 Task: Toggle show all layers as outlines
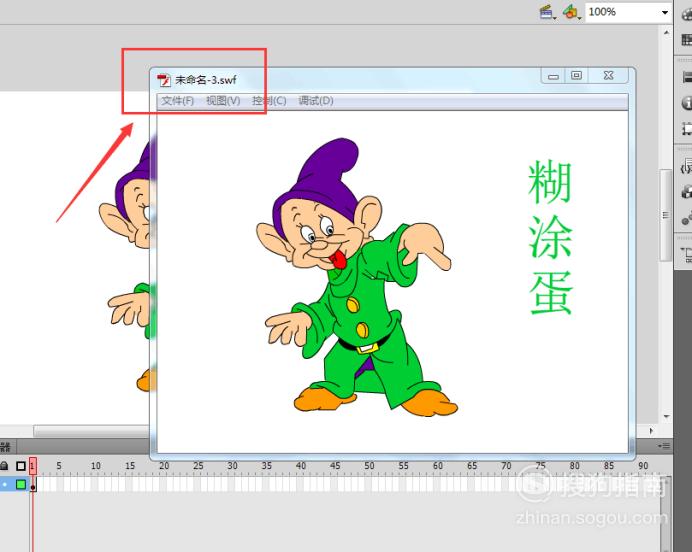click(21, 466)
